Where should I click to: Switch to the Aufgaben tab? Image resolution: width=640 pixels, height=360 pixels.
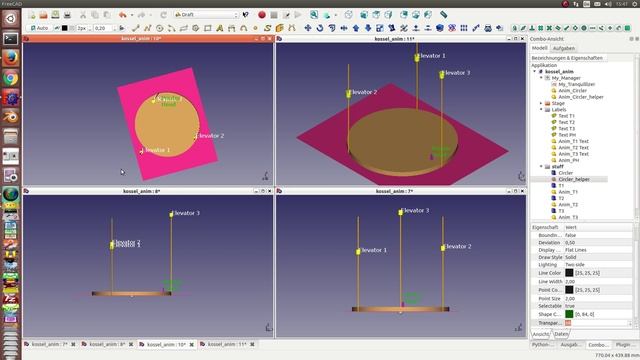[564, 48]
